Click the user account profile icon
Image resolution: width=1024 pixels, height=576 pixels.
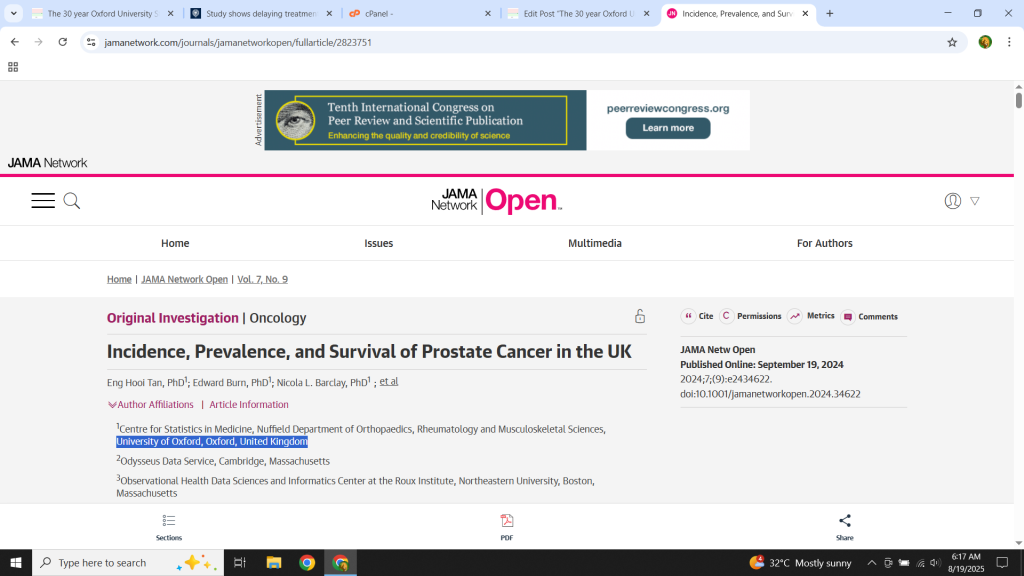(952, 201)
